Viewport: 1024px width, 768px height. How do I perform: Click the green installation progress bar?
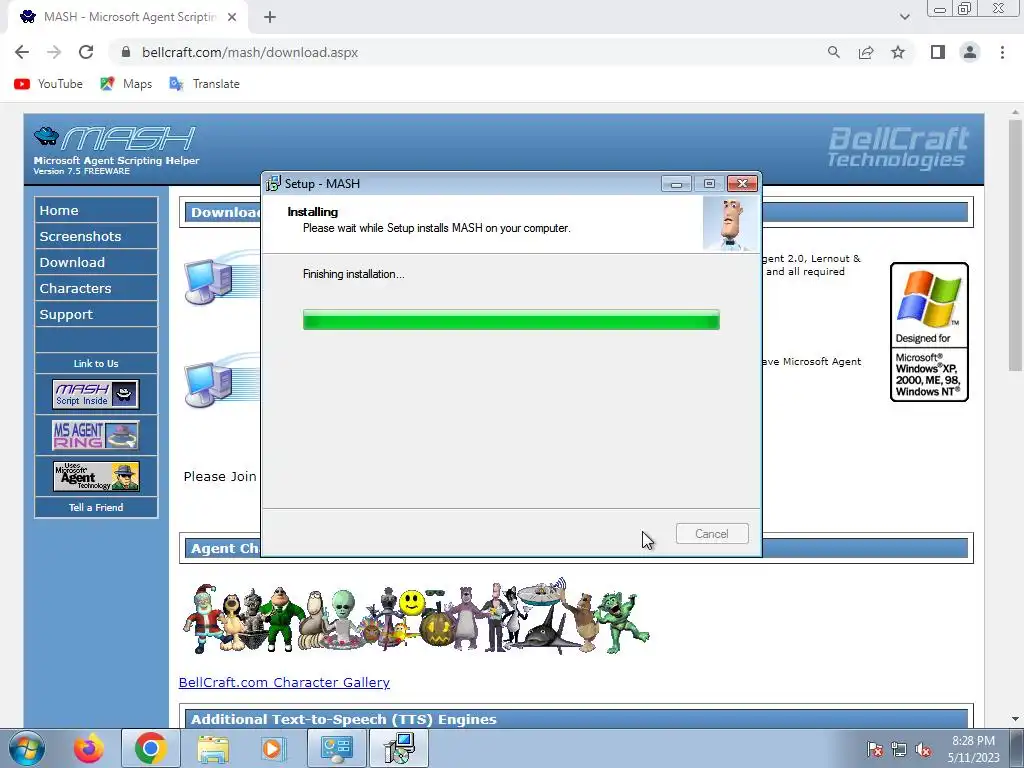[511, 320]
